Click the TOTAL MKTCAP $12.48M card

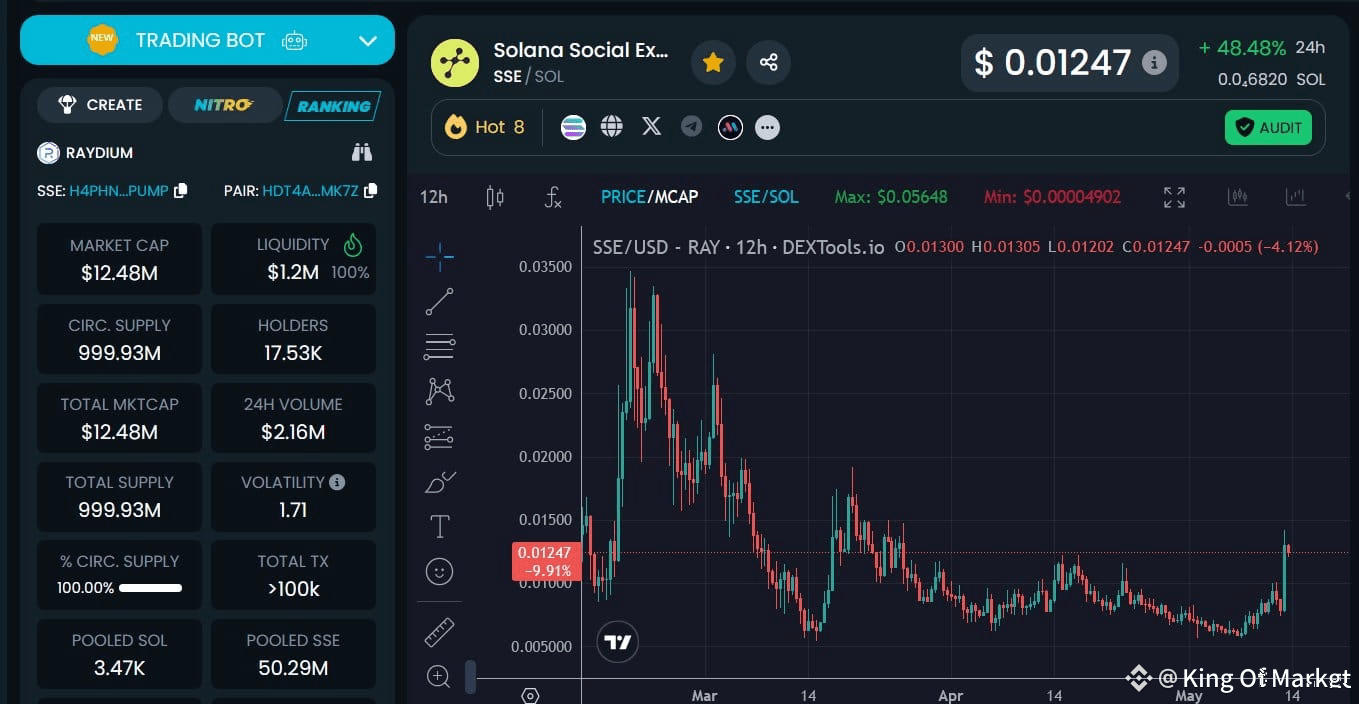[119, 418]
